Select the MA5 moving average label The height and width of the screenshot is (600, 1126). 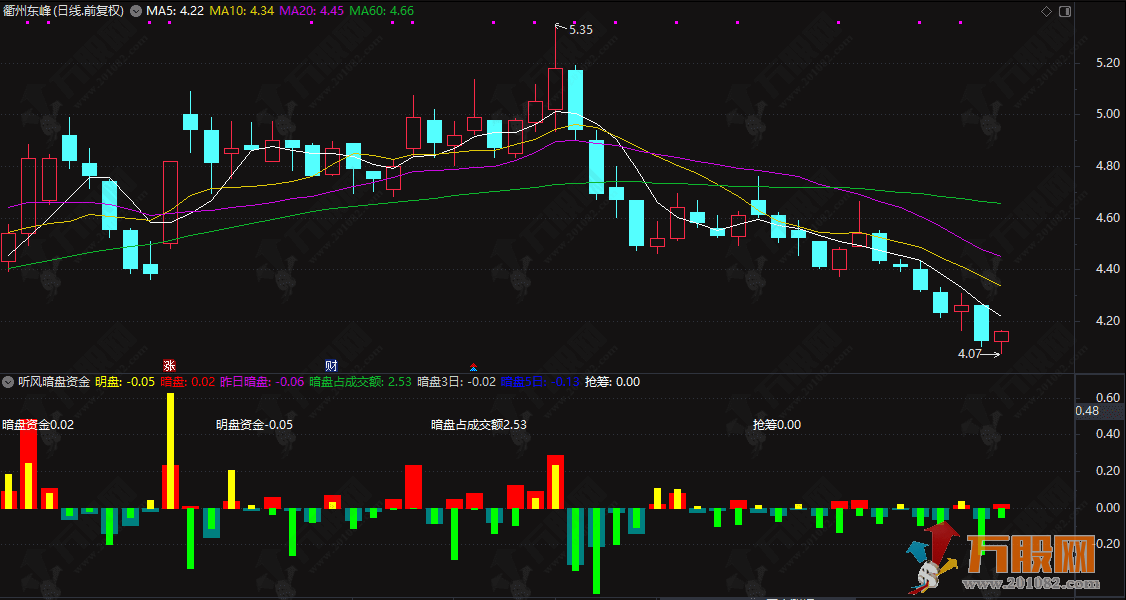[x=175, y=11]
